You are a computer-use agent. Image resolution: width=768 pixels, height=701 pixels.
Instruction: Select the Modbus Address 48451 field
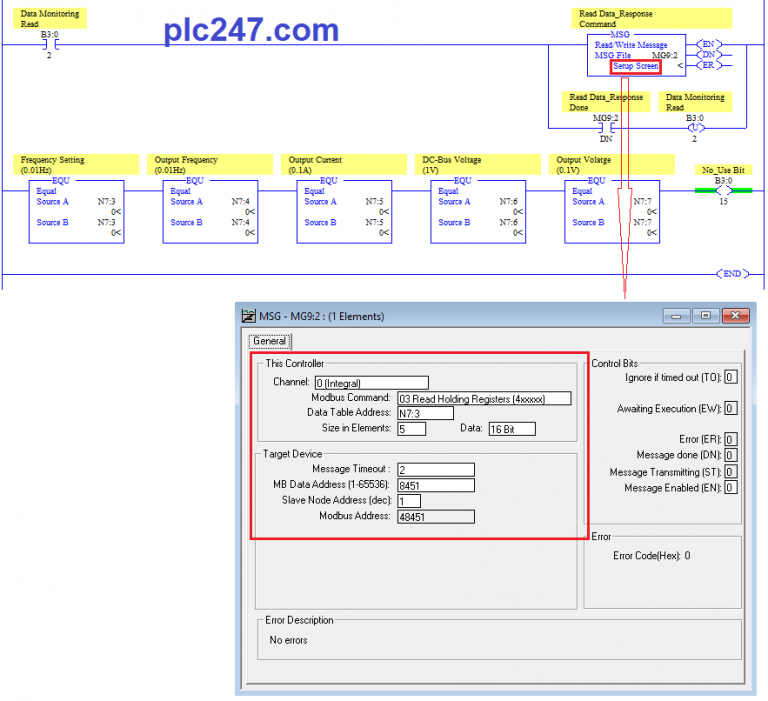click(x=435, y=516)
